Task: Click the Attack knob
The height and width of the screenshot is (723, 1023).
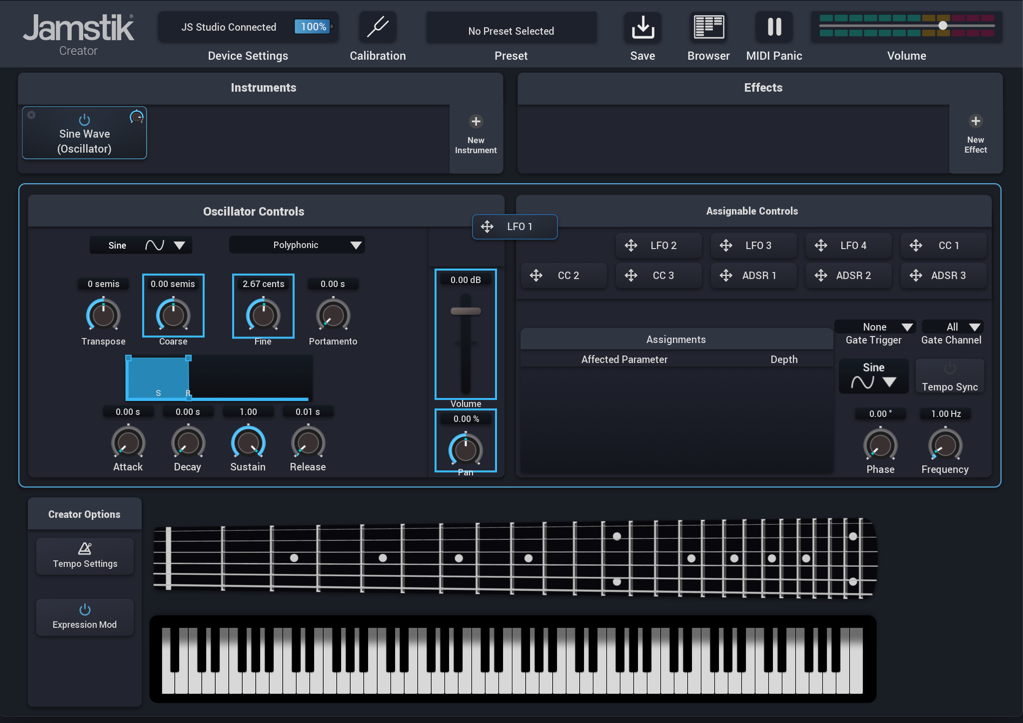Action: (x=128, y=442)
